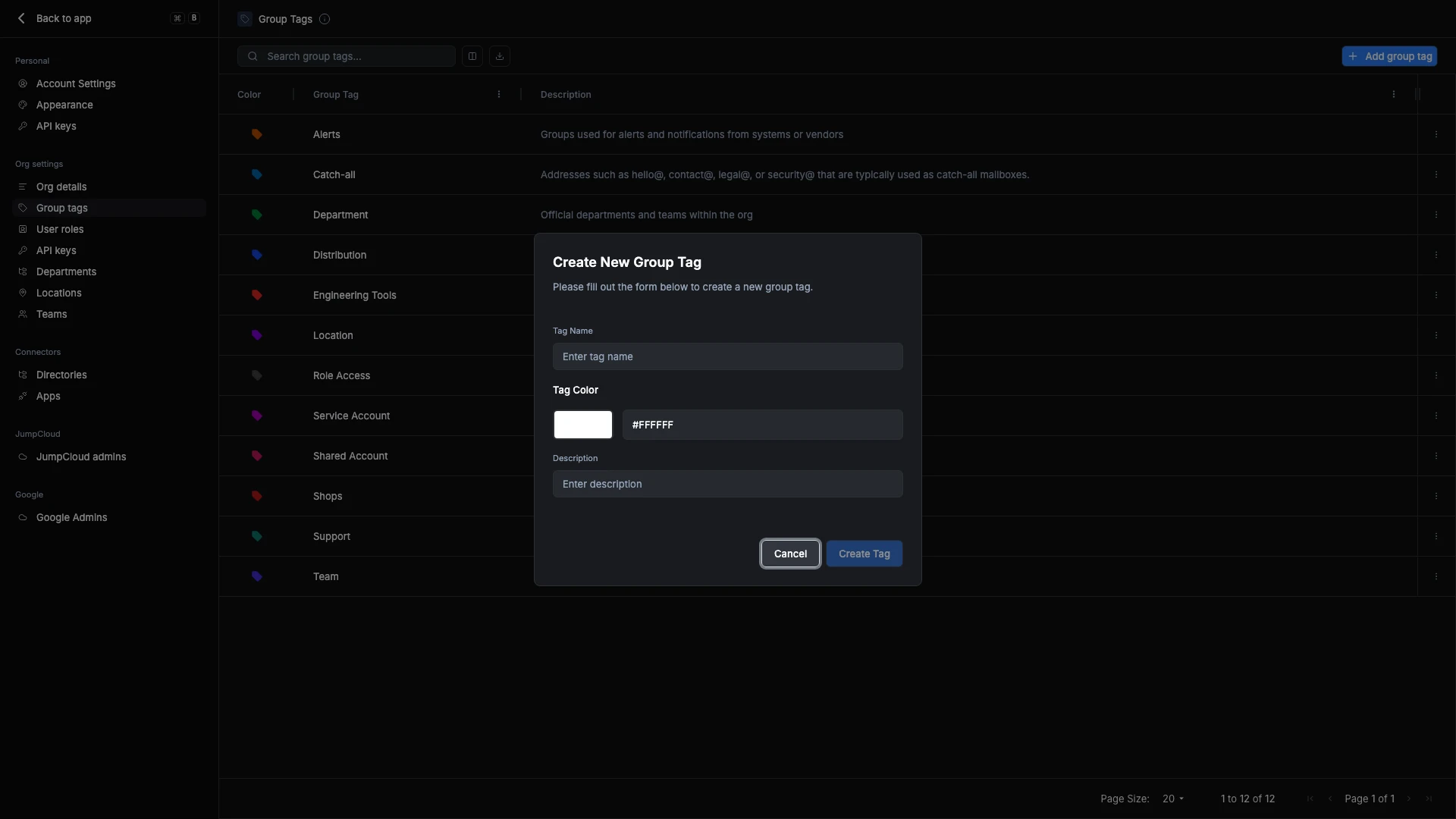Open the Group Tag column menu
The width and height of the screenshot is (1456, 819).
(x=499, y=95)
